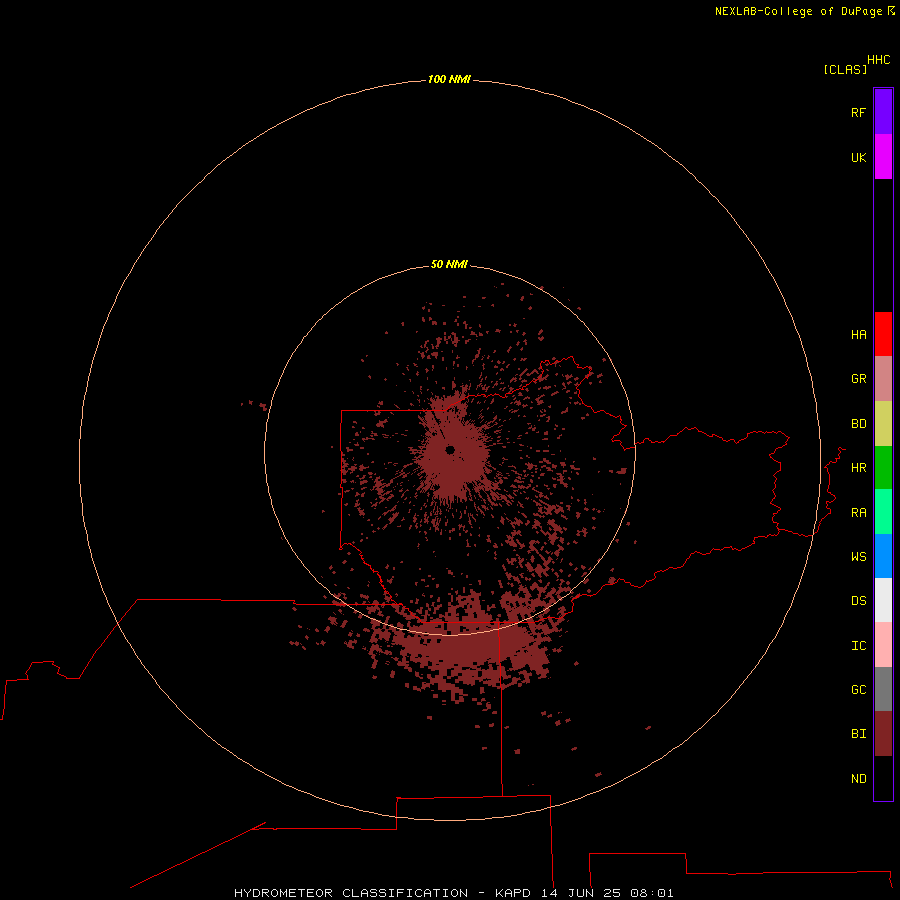The height and width of the screenshot is (900, 900).
Task: Click the RF purple legend swatch
Action: [883, 112]
